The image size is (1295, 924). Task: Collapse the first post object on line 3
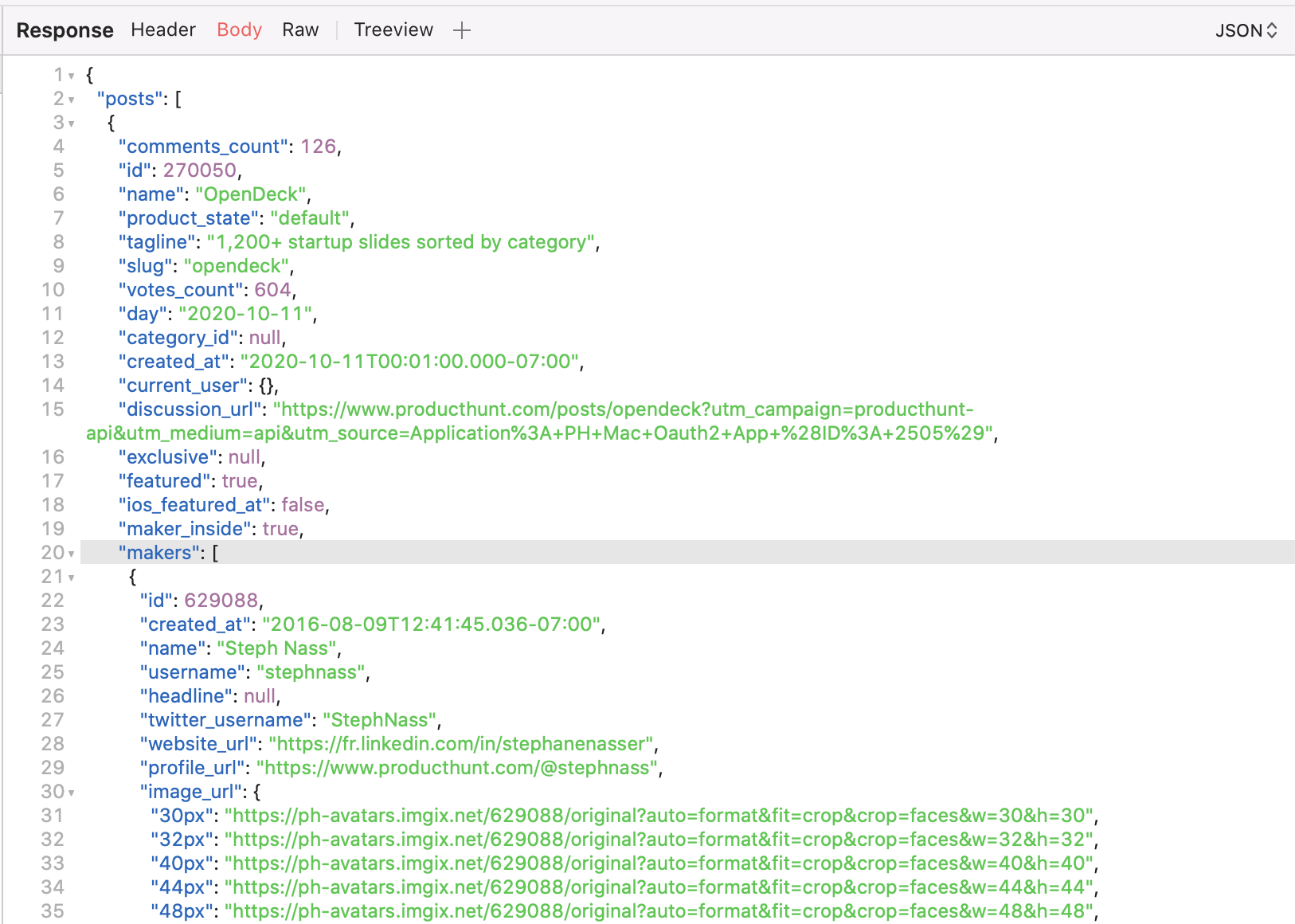[72, 123]
